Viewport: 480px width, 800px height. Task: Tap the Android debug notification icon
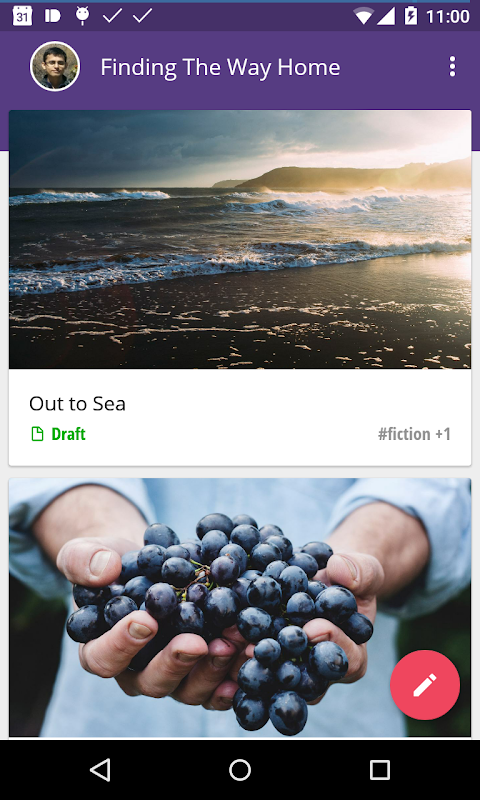click(82, 16)
